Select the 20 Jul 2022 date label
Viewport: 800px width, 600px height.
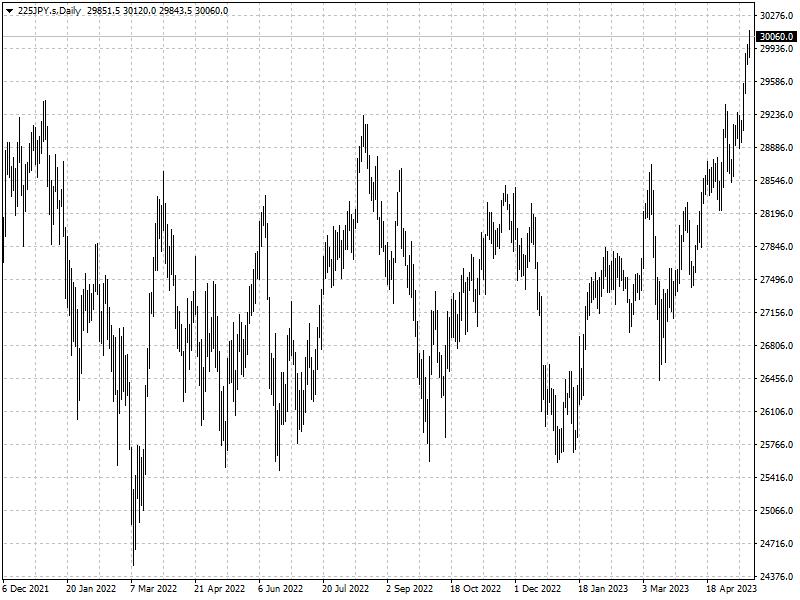pyautogui.click(x=345, y=589)
